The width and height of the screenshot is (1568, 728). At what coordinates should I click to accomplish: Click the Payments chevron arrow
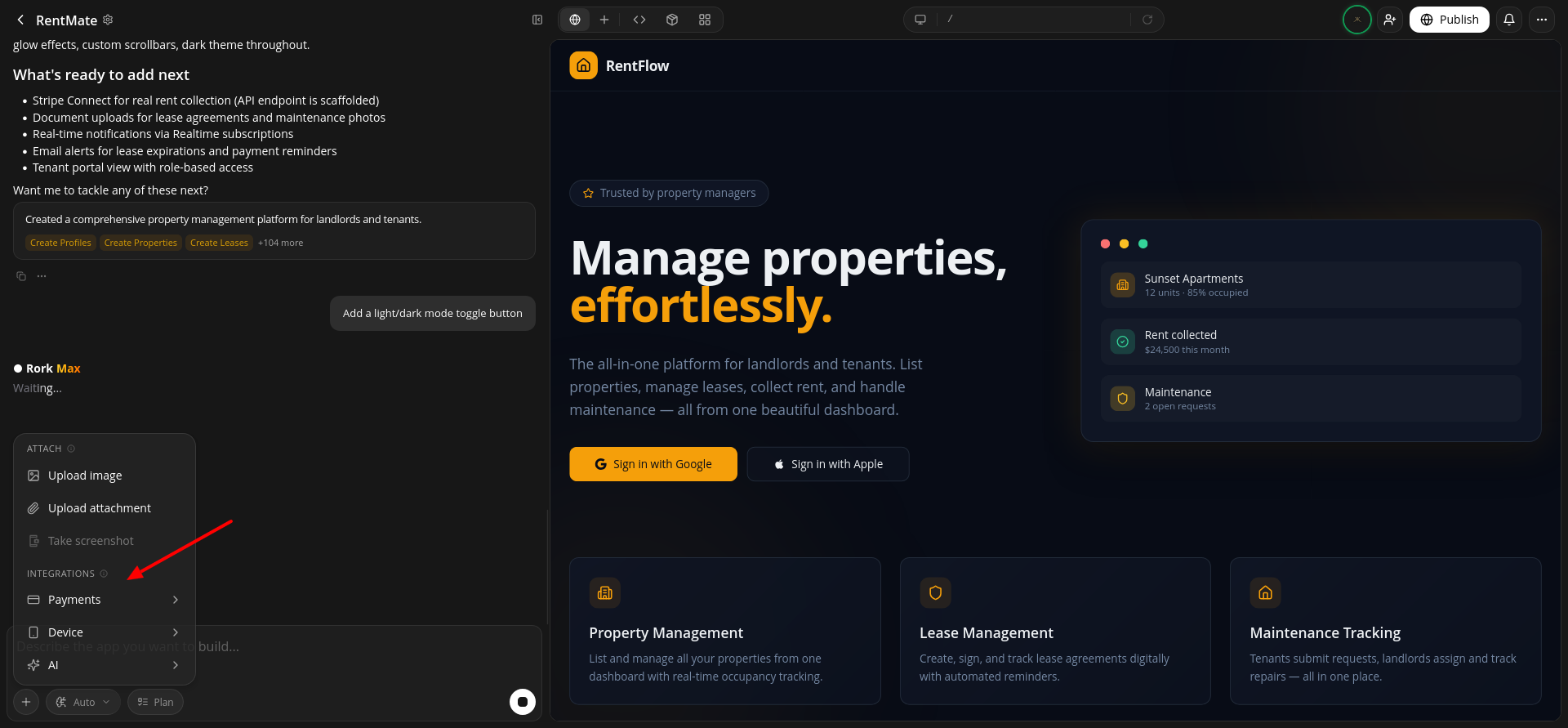click(x=176, y=600)
